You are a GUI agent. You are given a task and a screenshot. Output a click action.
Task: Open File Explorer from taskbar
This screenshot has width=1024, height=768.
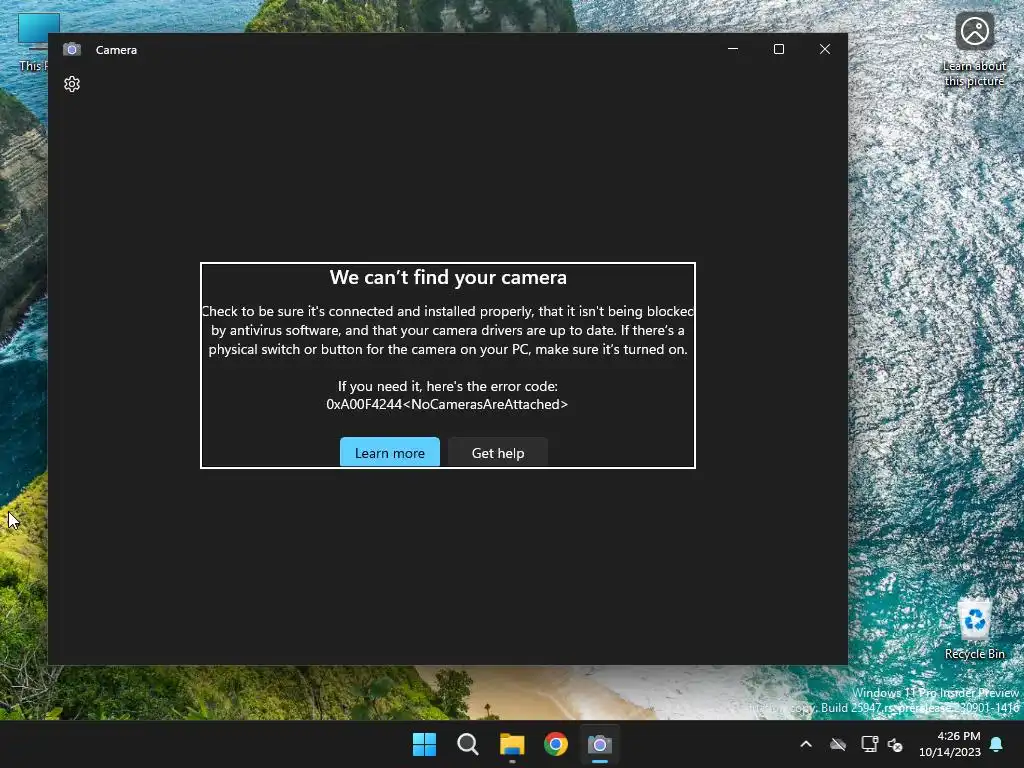tap(512, 744)
